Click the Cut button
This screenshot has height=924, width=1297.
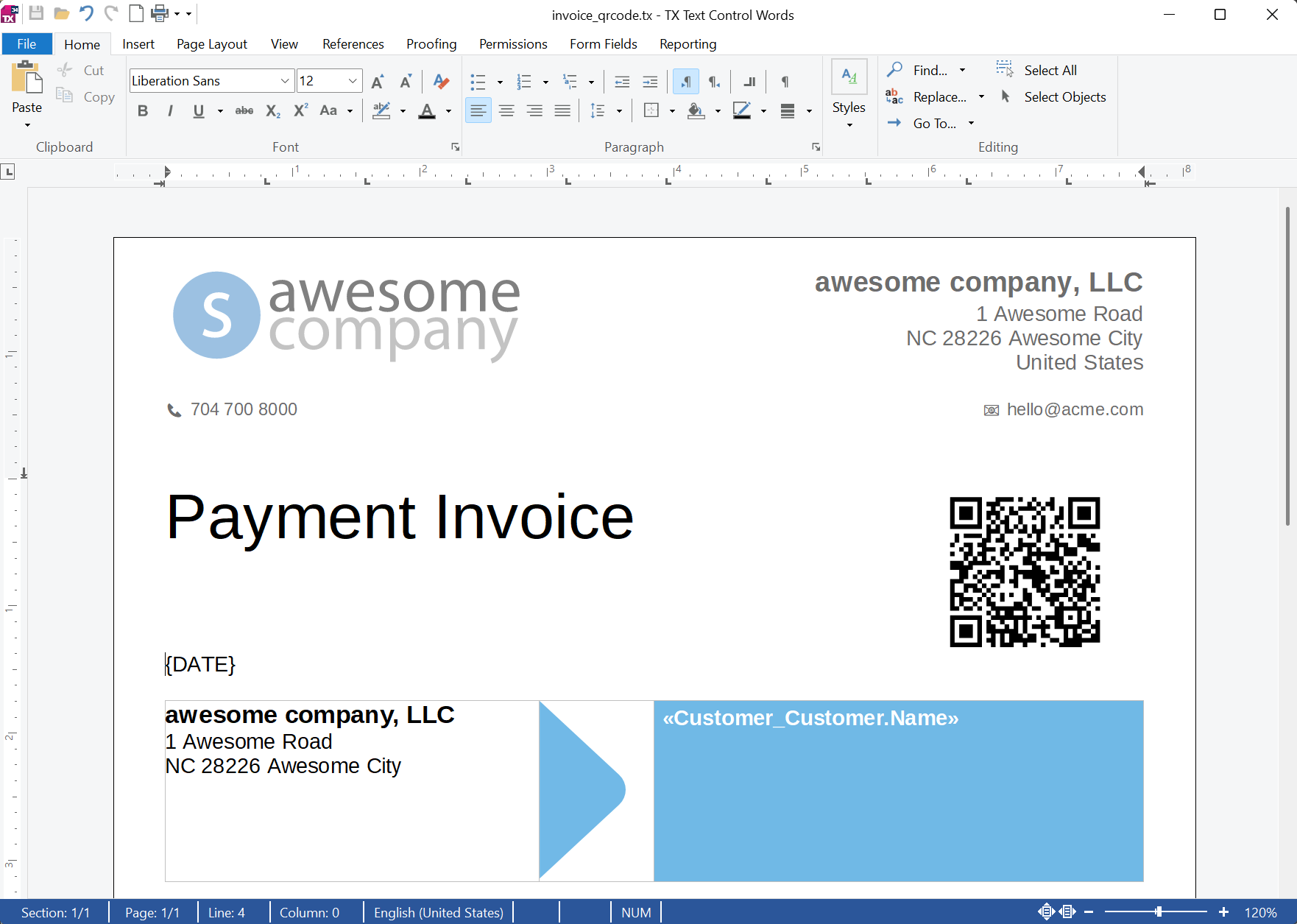pos(81,70)
